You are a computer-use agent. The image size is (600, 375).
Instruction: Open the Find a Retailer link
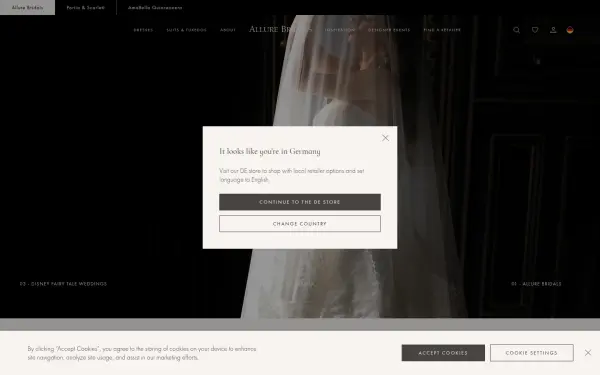click(442, 30)
